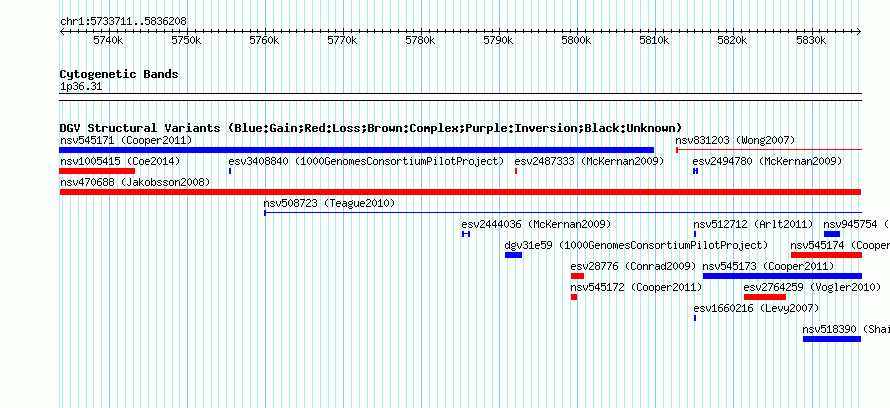Click the DGV Structural Variants track title
The height and width of the screenshot is (408, 890).
[371, 128]
